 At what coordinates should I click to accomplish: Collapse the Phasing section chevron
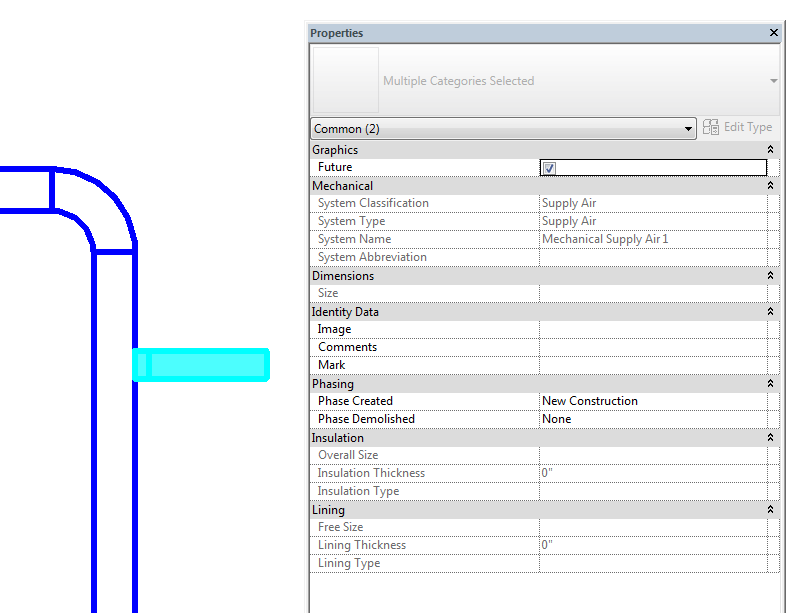(769, 383)
